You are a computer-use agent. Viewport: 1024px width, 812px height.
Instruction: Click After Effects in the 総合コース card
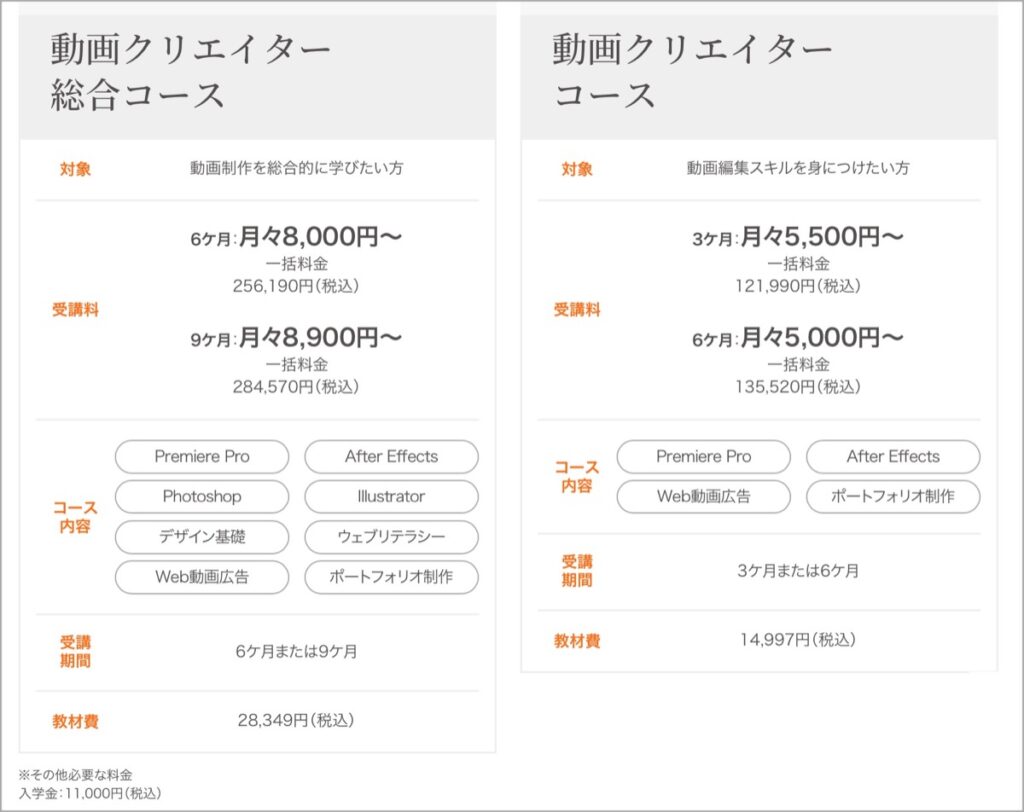click(x=391, y=457)
